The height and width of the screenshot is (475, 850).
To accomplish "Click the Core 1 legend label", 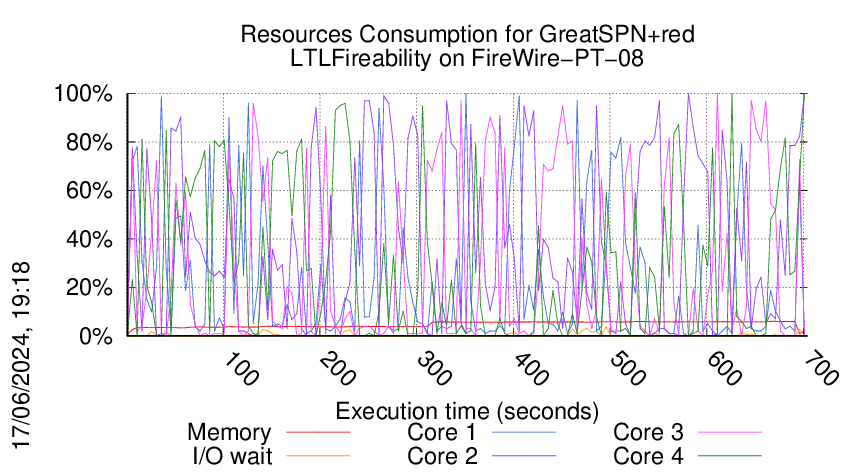I will tap(442, 432).
